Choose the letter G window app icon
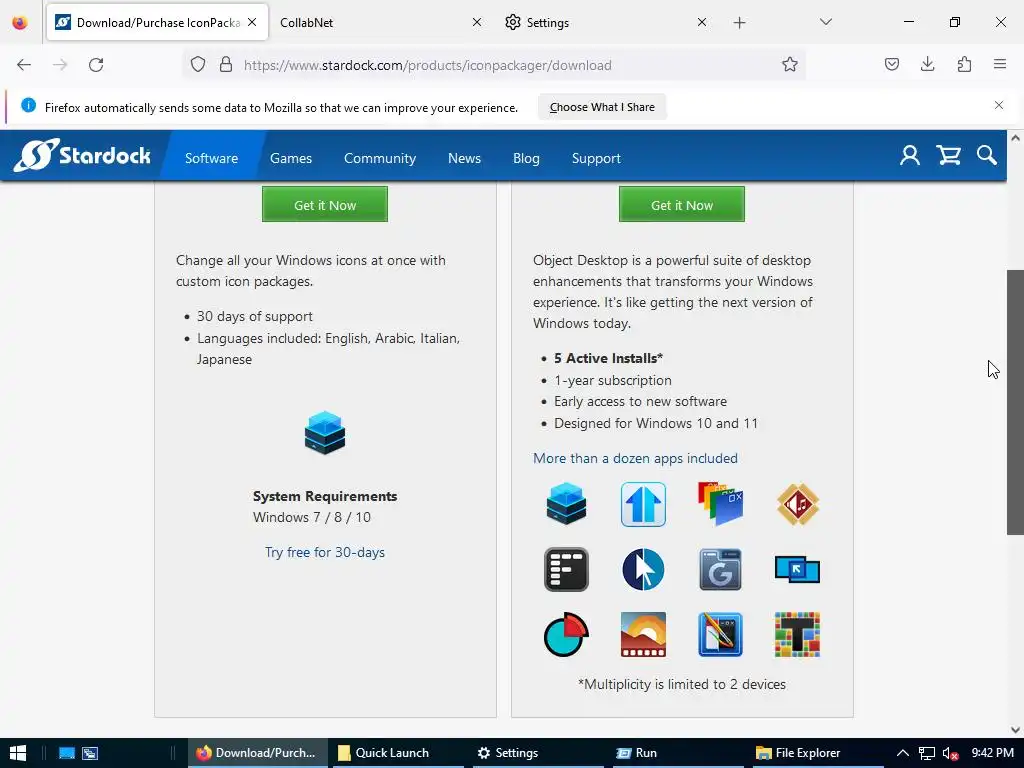 click(x=720, y=569)
